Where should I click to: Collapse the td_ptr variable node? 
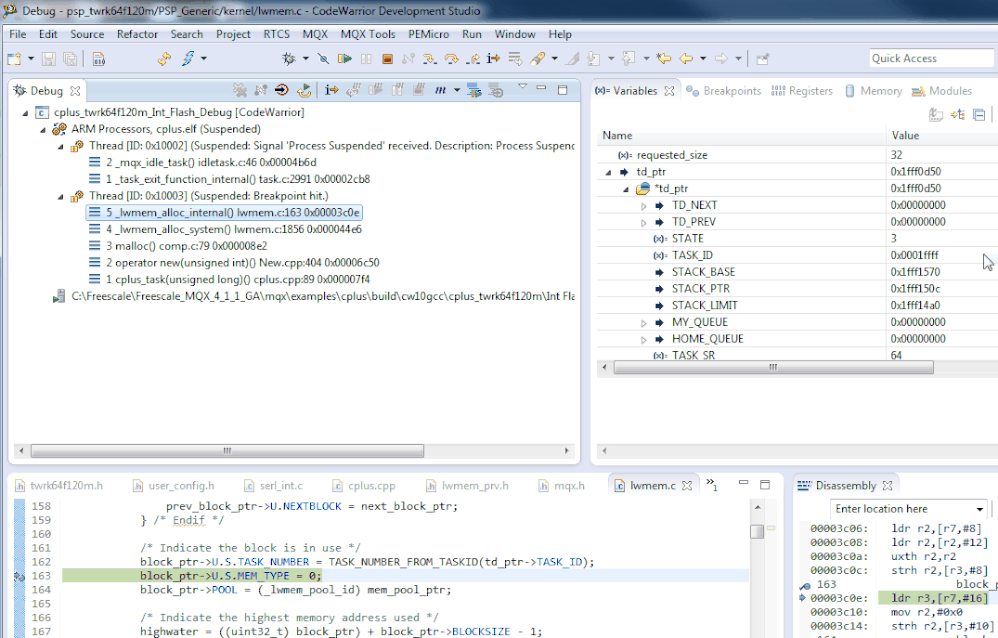(x=609, y=172)
